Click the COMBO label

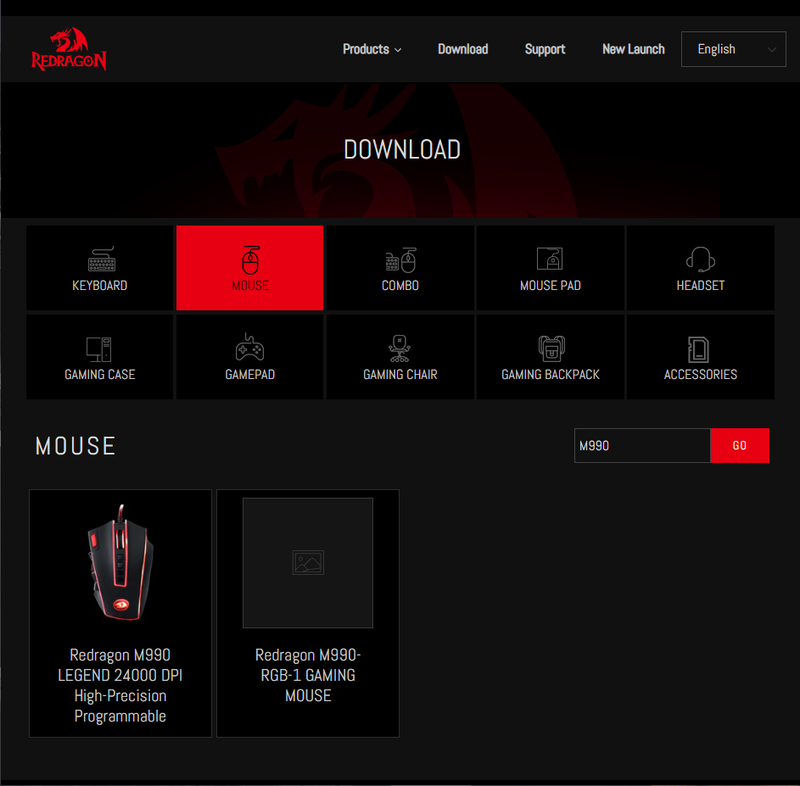click(x=401, y=286)
